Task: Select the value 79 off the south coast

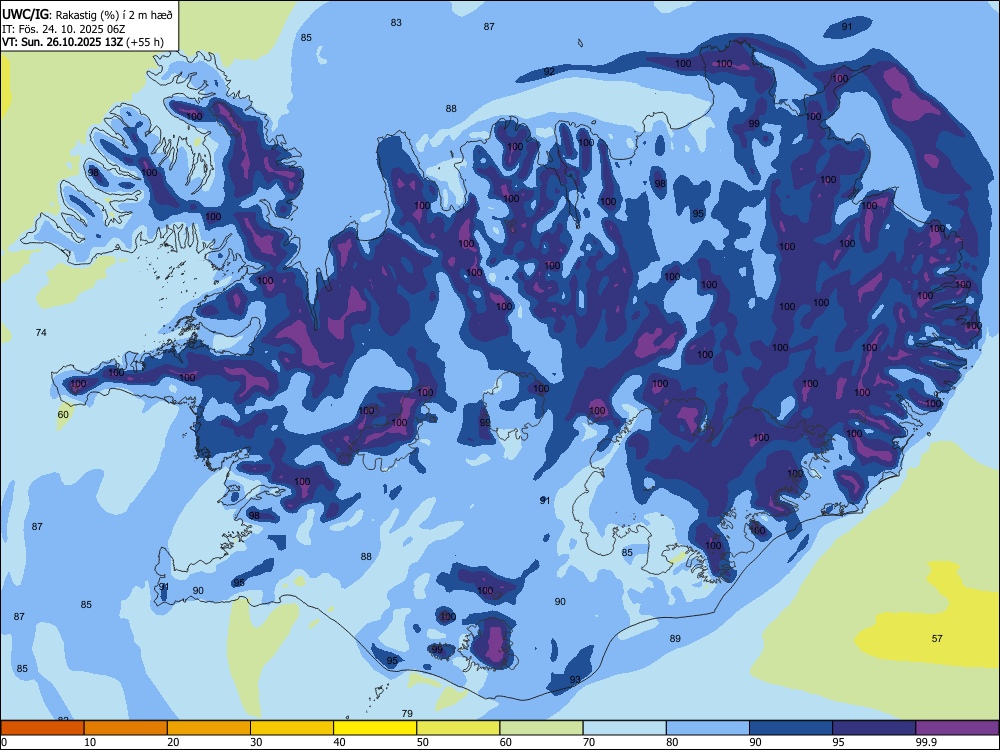Action: click(407, 713)
